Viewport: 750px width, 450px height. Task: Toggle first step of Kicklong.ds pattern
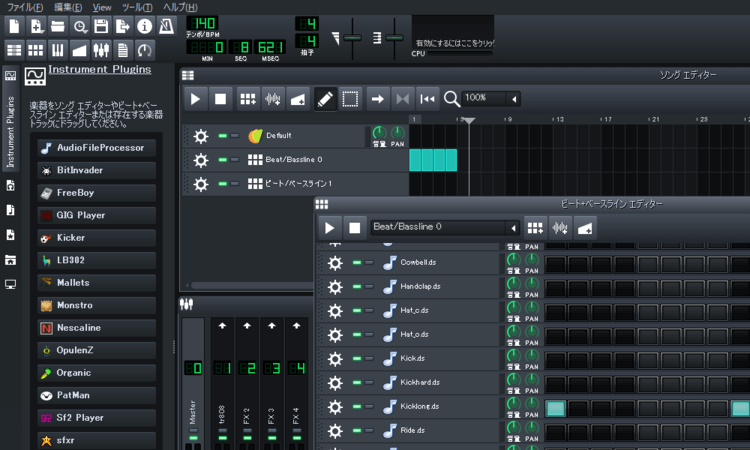click(555, 407)
